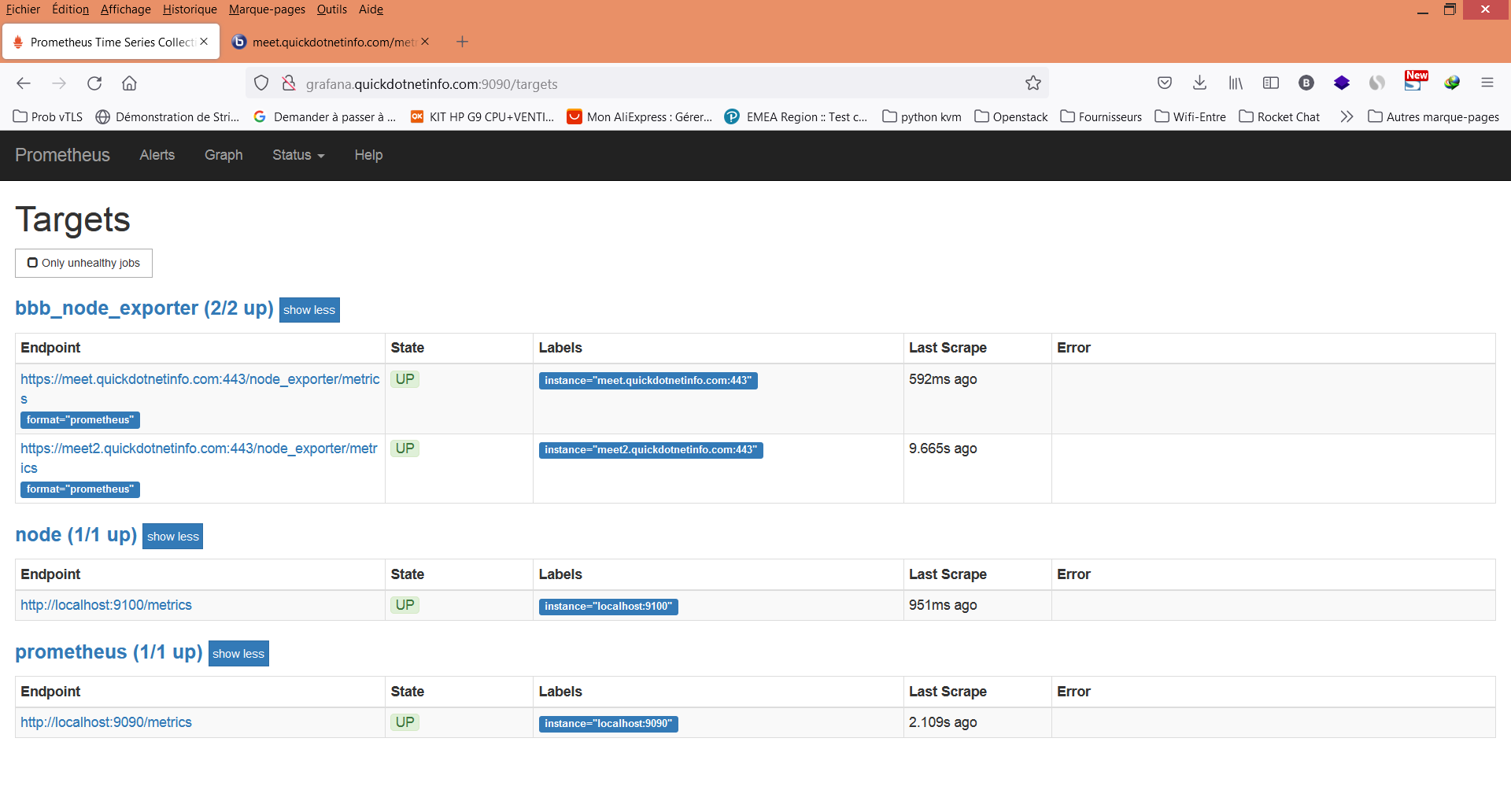This screenshot has width=1511, height=812.
Task: Open the Downloads icon in toolbar
Action: (1199, 83)
